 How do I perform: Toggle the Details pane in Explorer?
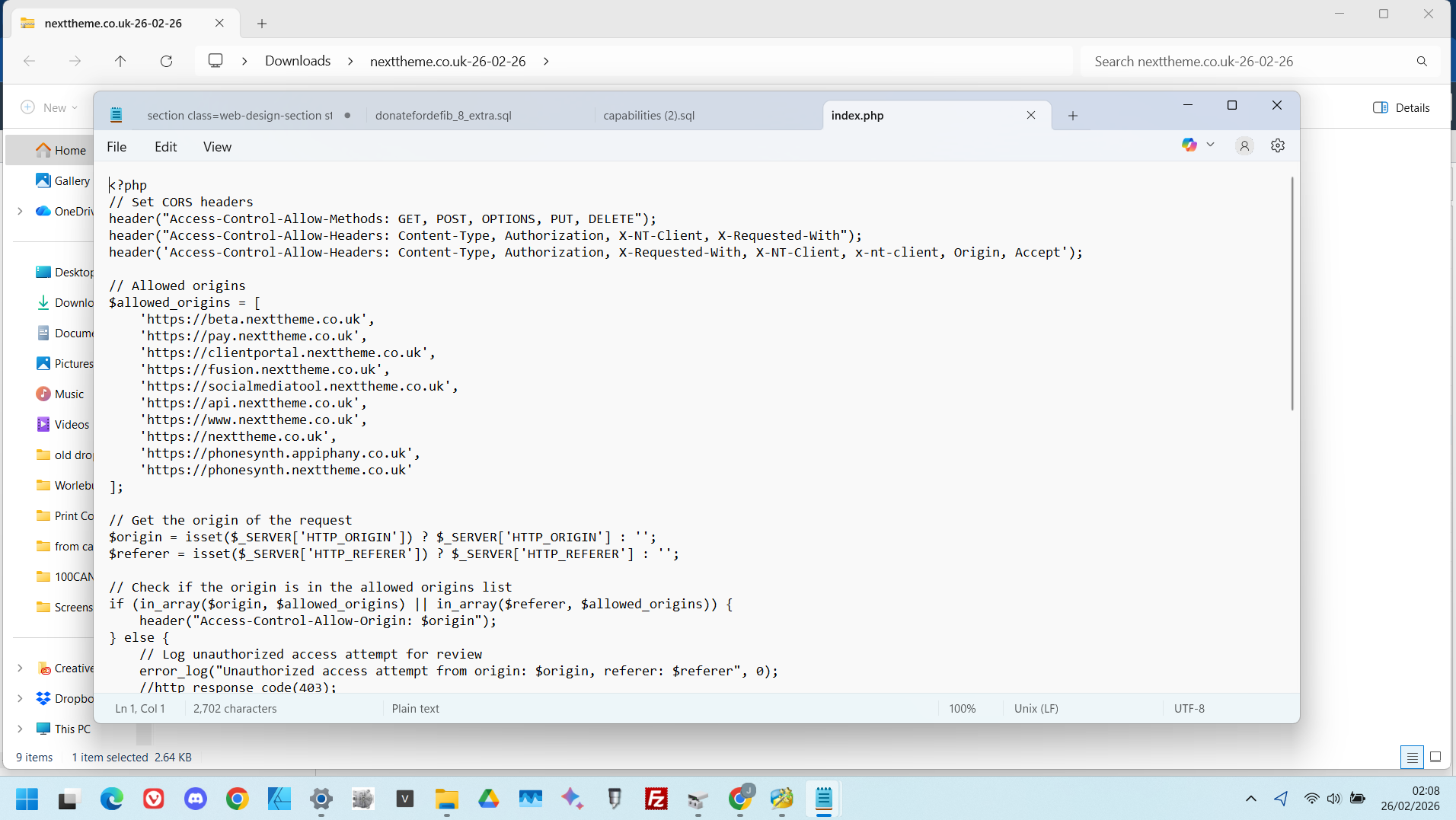click(1401, 107)
